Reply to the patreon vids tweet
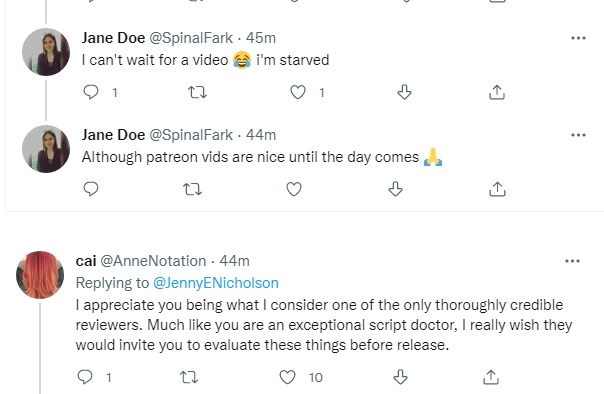The height and width of the screenshot is (394, 604). pos(91,189)
